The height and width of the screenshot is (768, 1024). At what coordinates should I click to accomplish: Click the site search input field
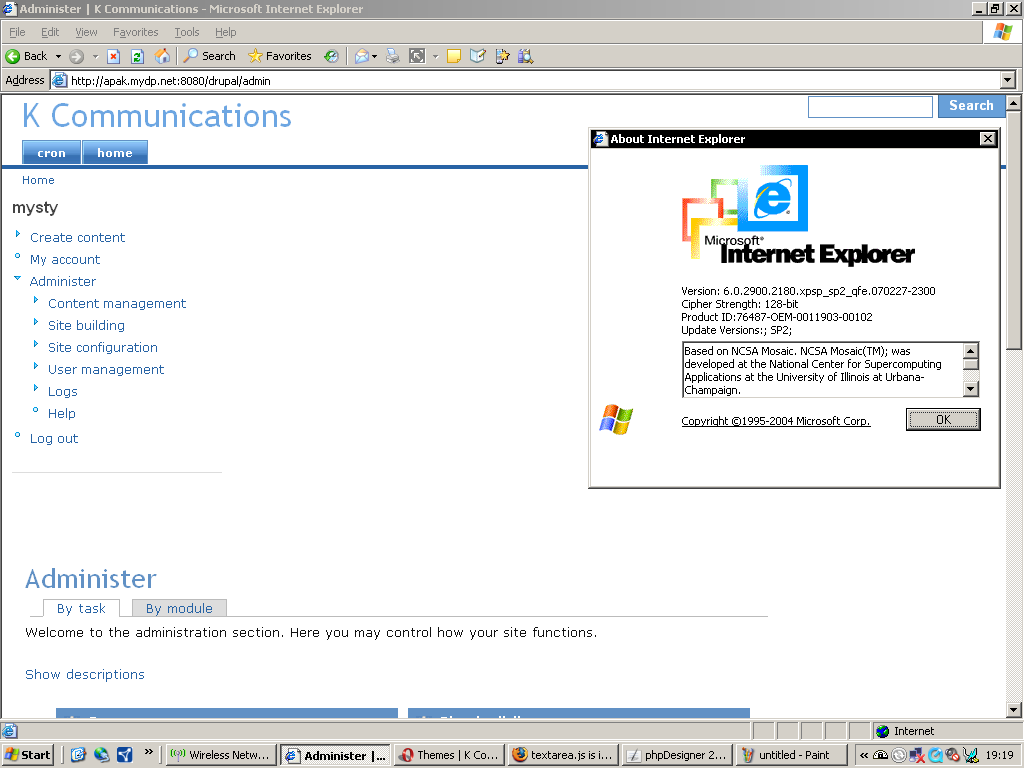click(x=870, y=106)
